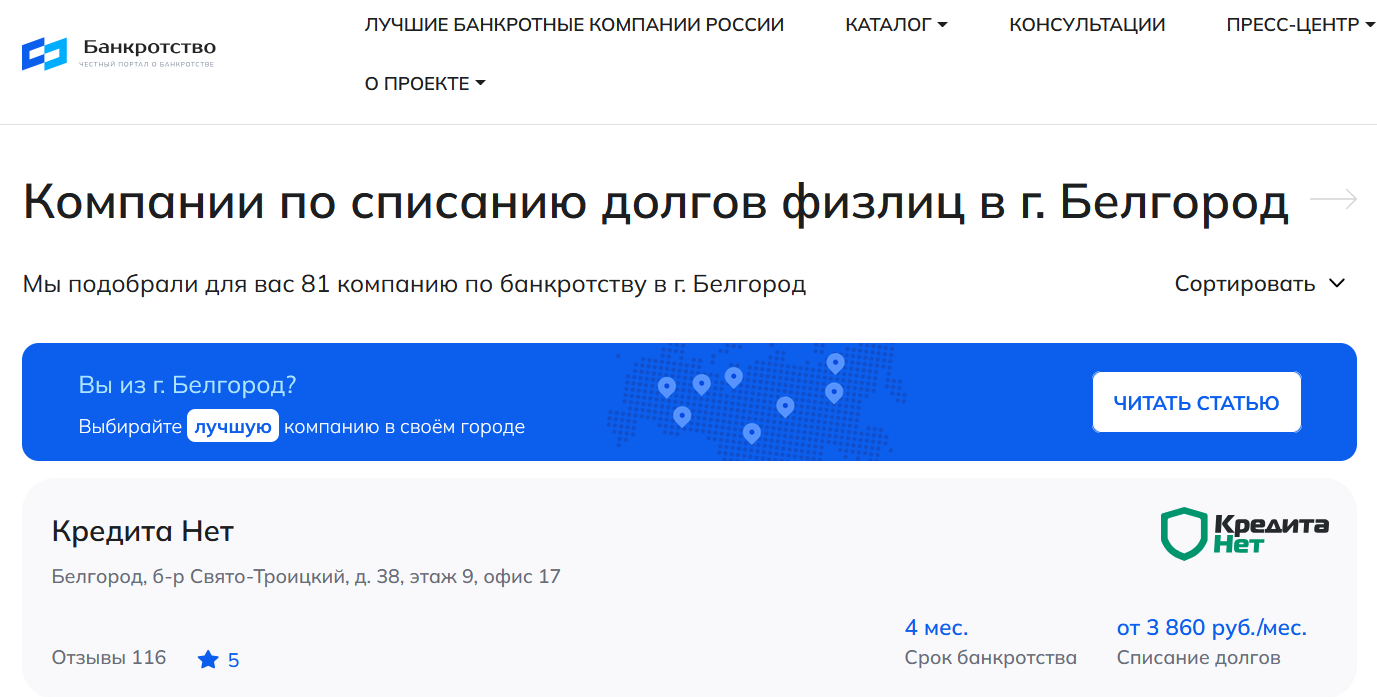The image size is (1377, 697).
Task: Expand the ПРЕСС-ЦЕНТР dropdown menu
Action: (1300, 25)
